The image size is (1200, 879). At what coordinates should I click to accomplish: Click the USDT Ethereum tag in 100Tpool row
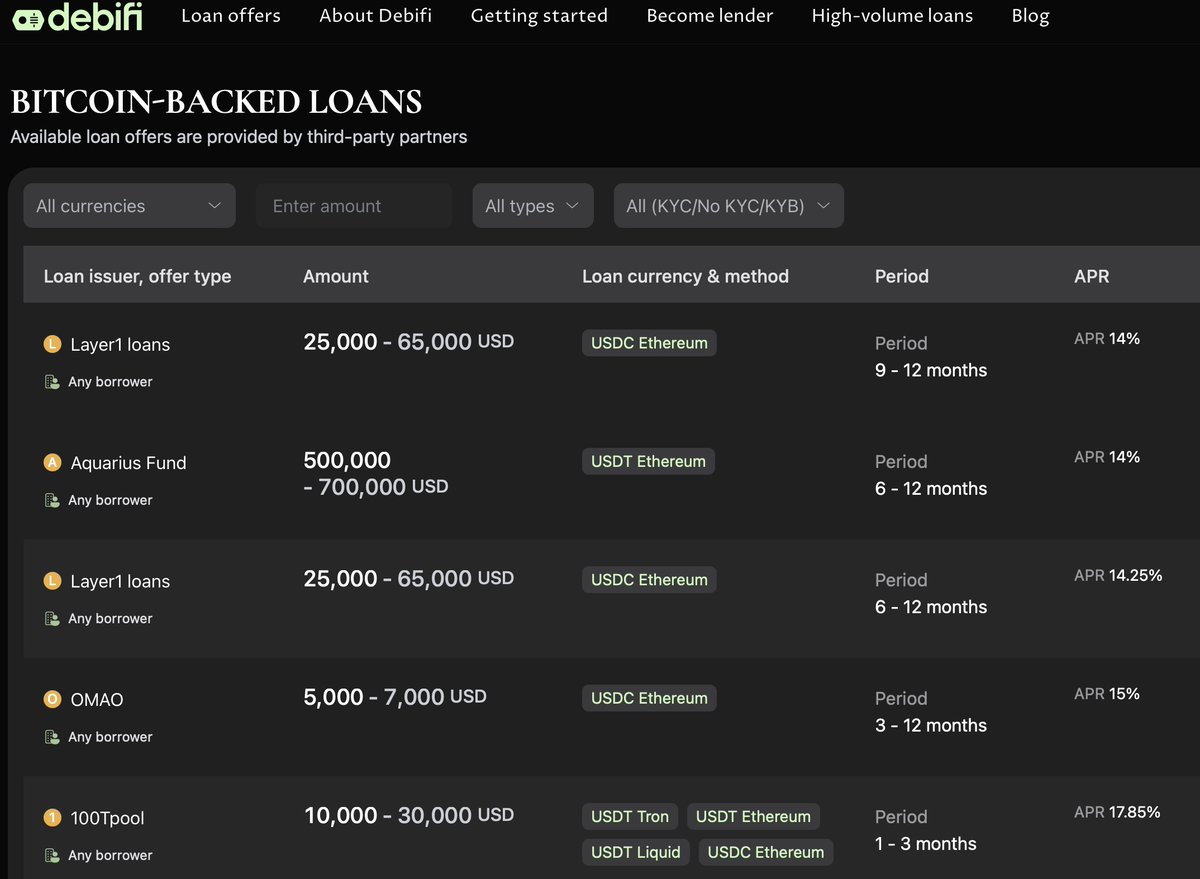tap(753, 817)
